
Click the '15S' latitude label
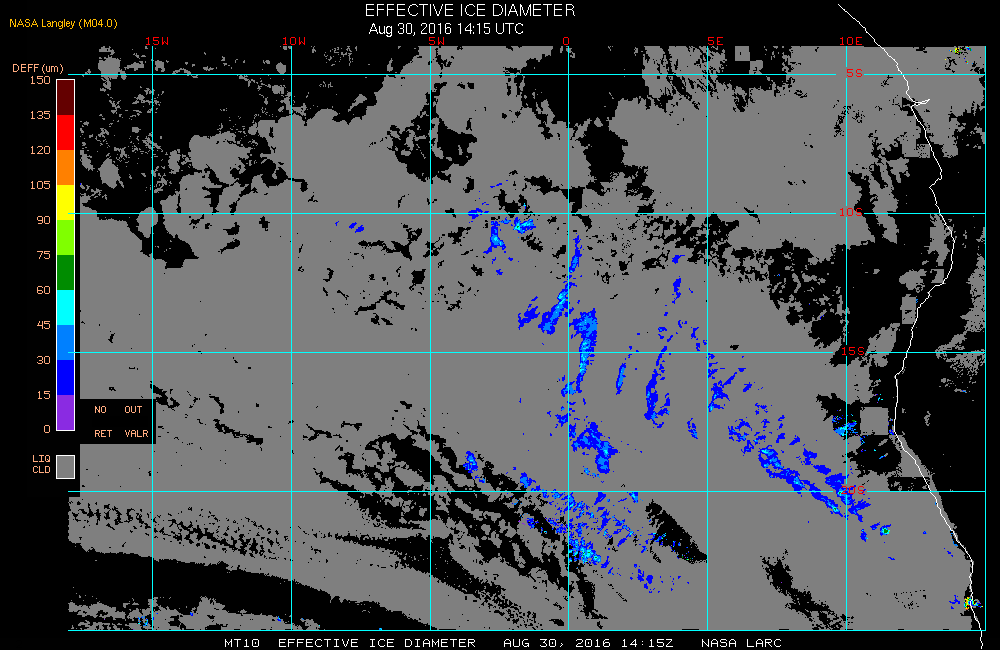coord(853,351)
